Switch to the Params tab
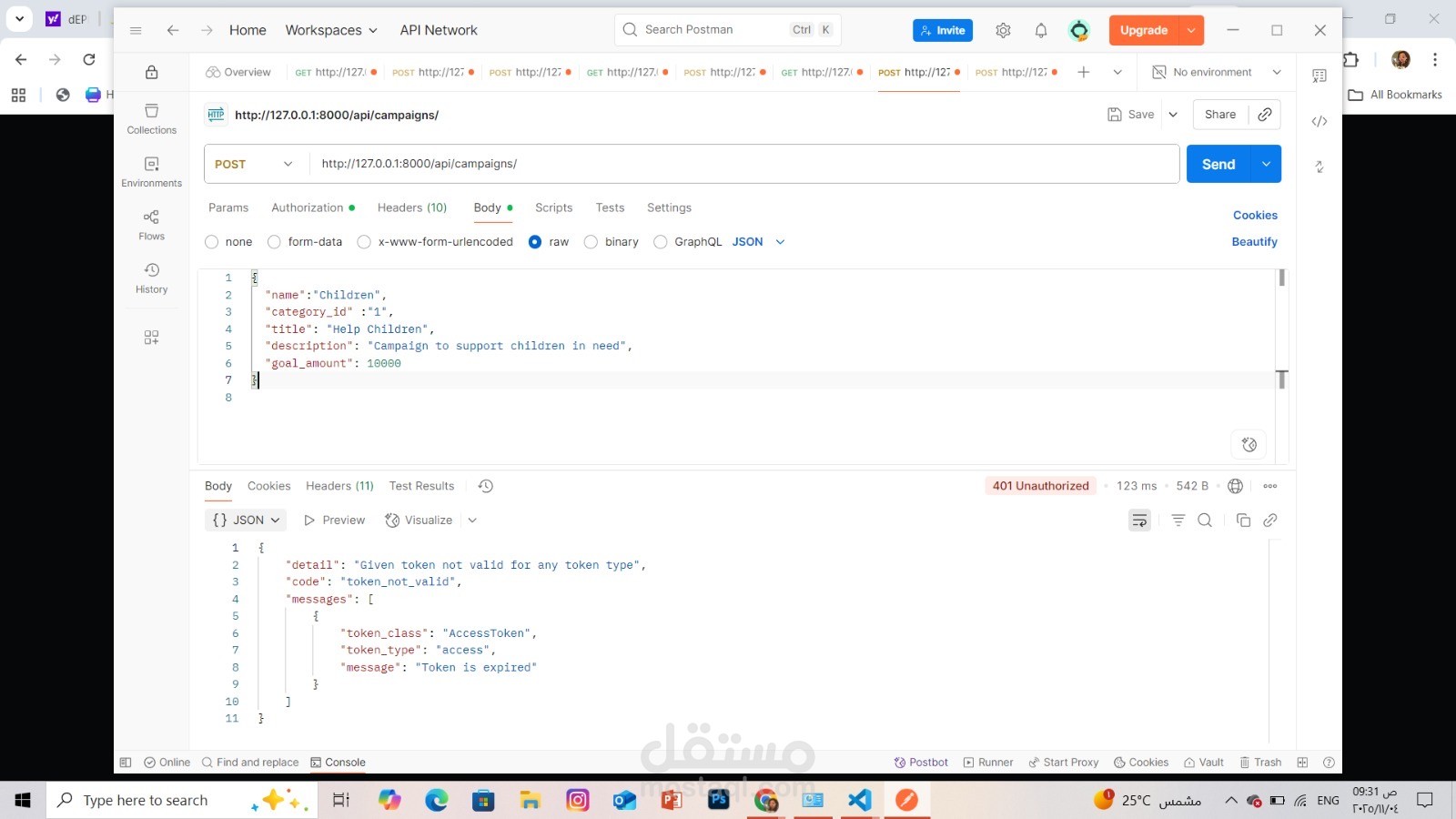This screenshot has height=819, width=1456. (228, 207)
